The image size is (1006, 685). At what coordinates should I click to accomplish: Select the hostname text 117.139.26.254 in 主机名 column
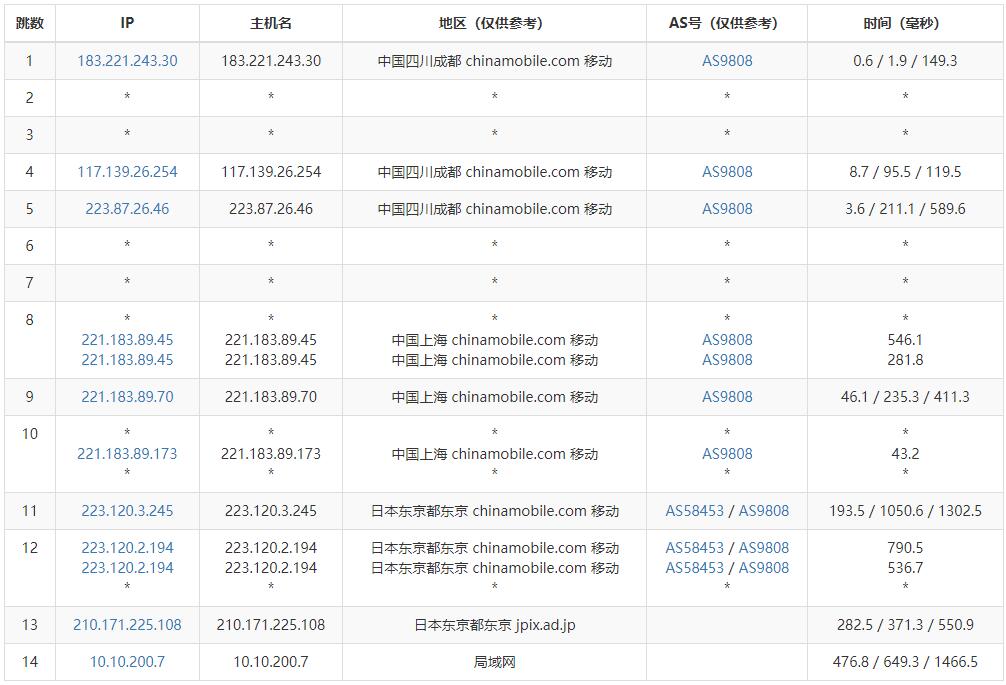point(271,172)
